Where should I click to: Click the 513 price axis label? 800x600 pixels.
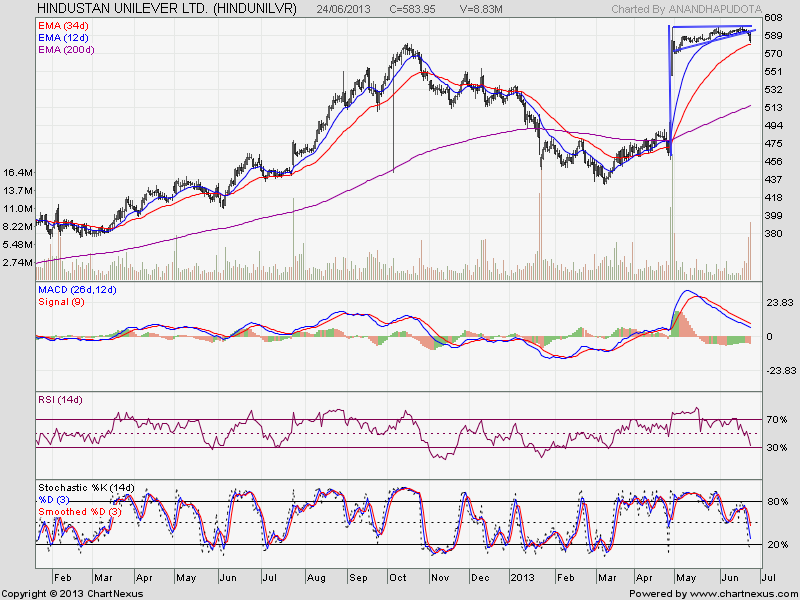coord(773,108)
